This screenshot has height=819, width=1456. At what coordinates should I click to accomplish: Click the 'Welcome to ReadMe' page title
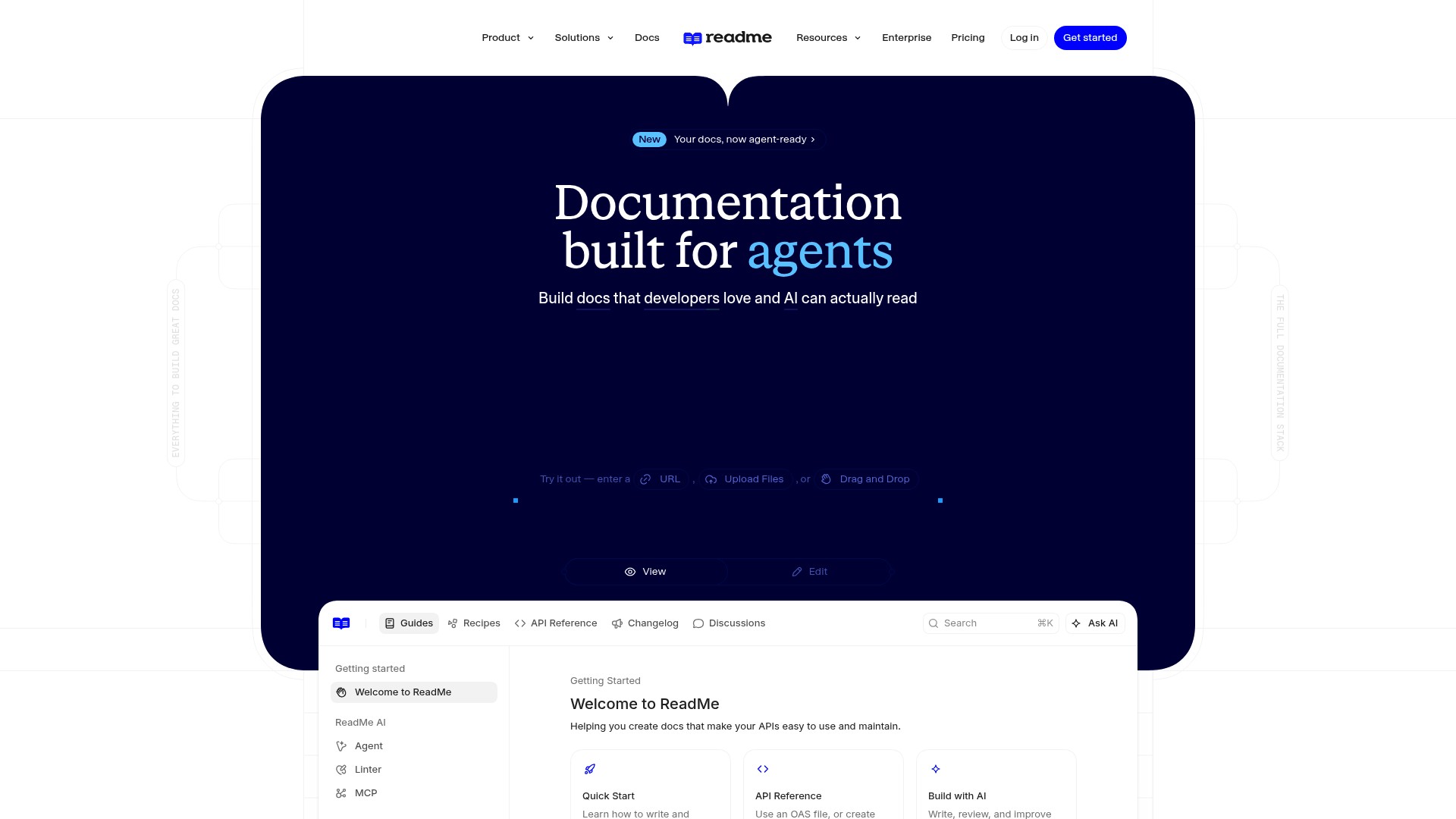[x=645, y=704]
